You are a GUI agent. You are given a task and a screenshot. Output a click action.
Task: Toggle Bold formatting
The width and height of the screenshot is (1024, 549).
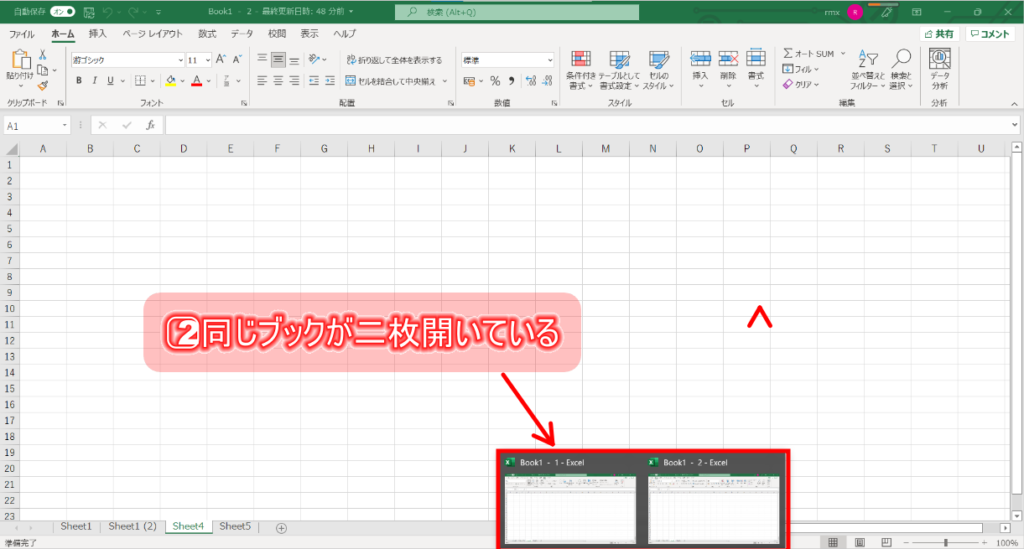point(79,81)
